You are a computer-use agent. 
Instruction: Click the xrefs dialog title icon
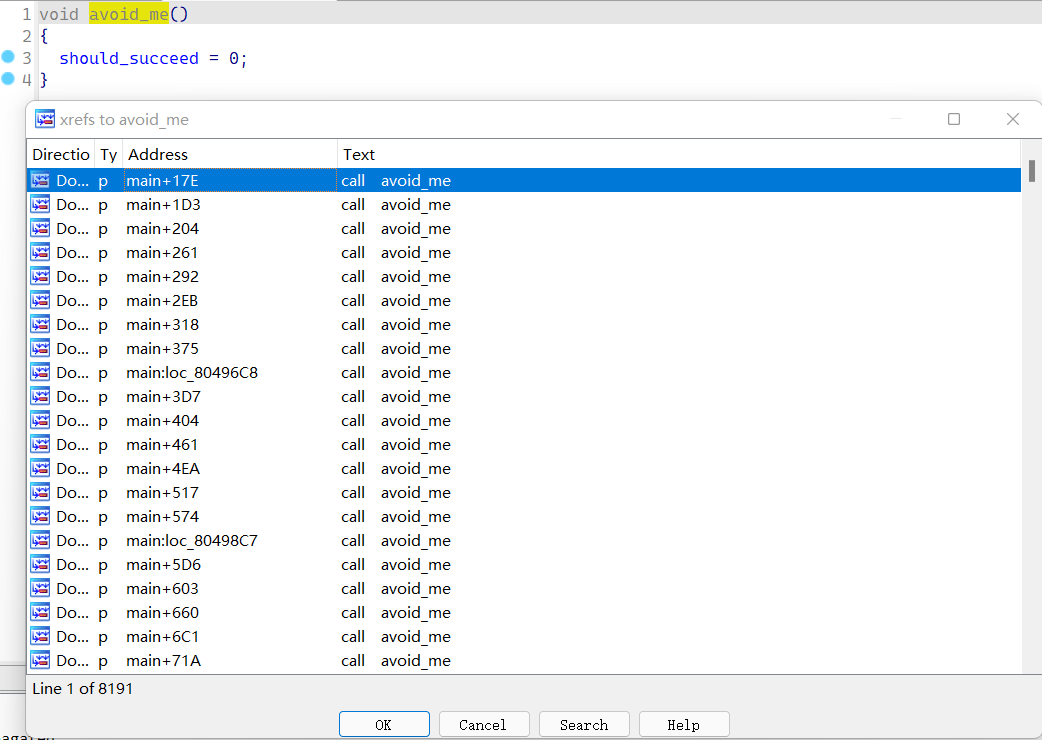tap(45, 119)
